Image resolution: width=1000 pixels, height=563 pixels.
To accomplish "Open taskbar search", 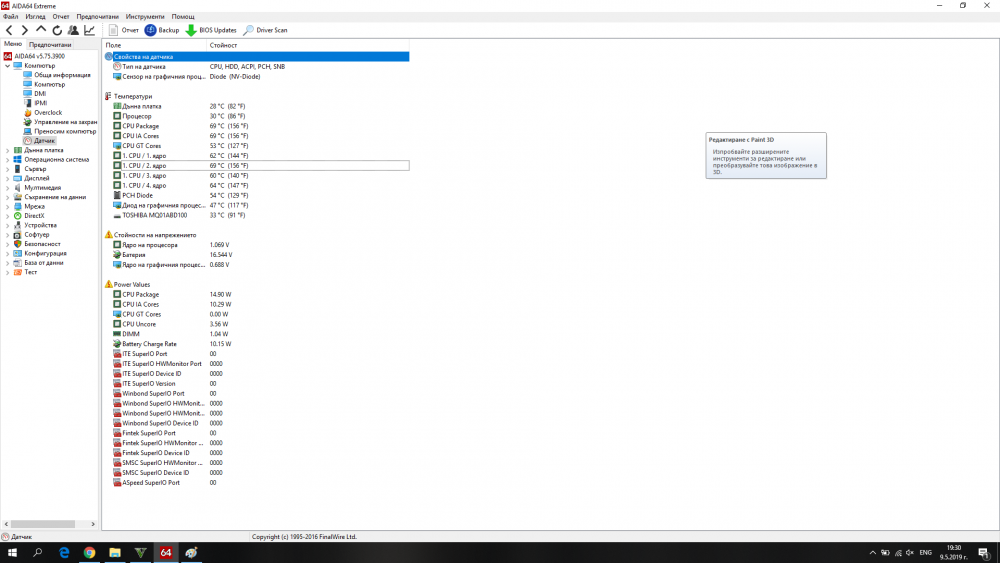I will [x=38, y=553].
